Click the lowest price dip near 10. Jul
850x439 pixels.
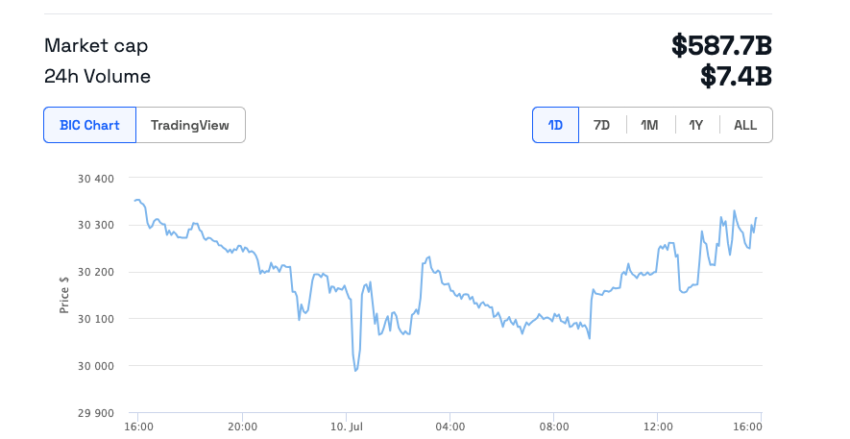(355, 370)
